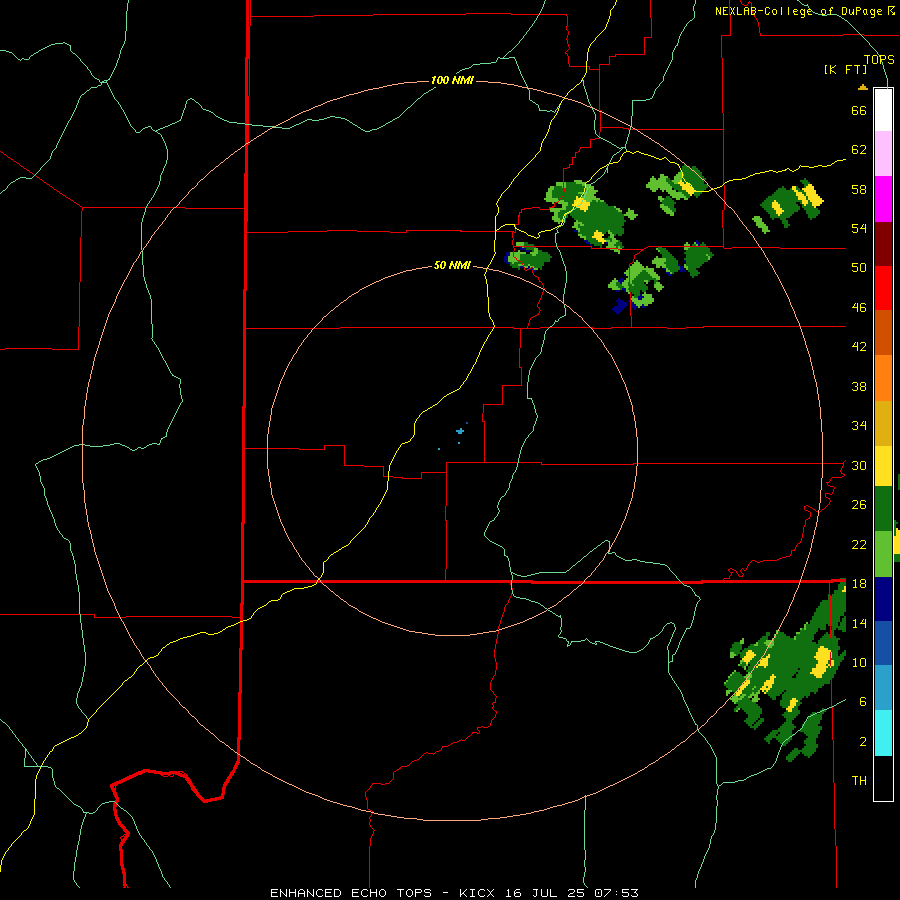Click the 26 scale label
Image resolution: width=900 pixels, height=900 pixels.
[x=859, y=505]
